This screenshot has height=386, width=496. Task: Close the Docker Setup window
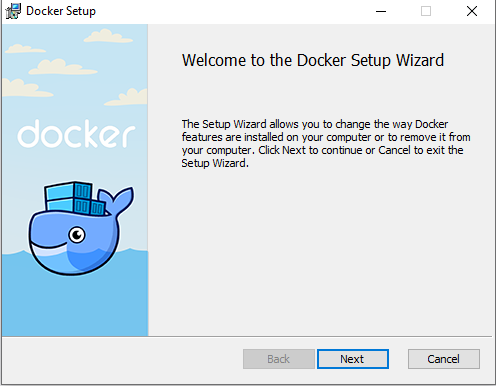472,11
